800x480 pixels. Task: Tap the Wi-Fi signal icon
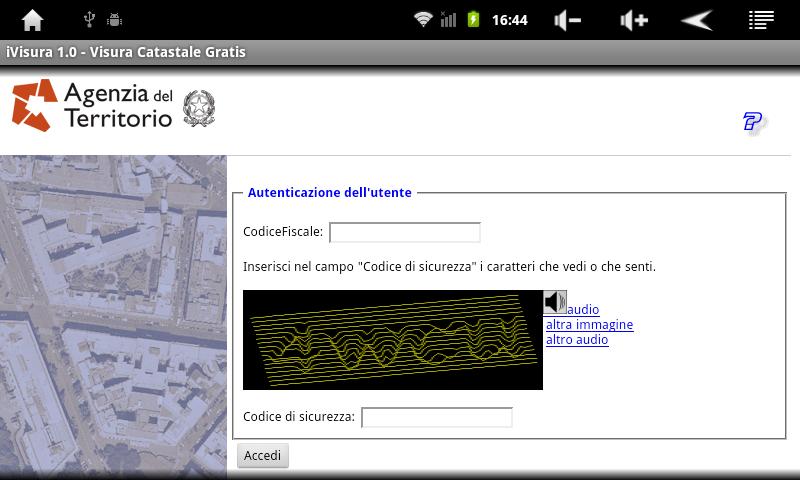(423, 19)
